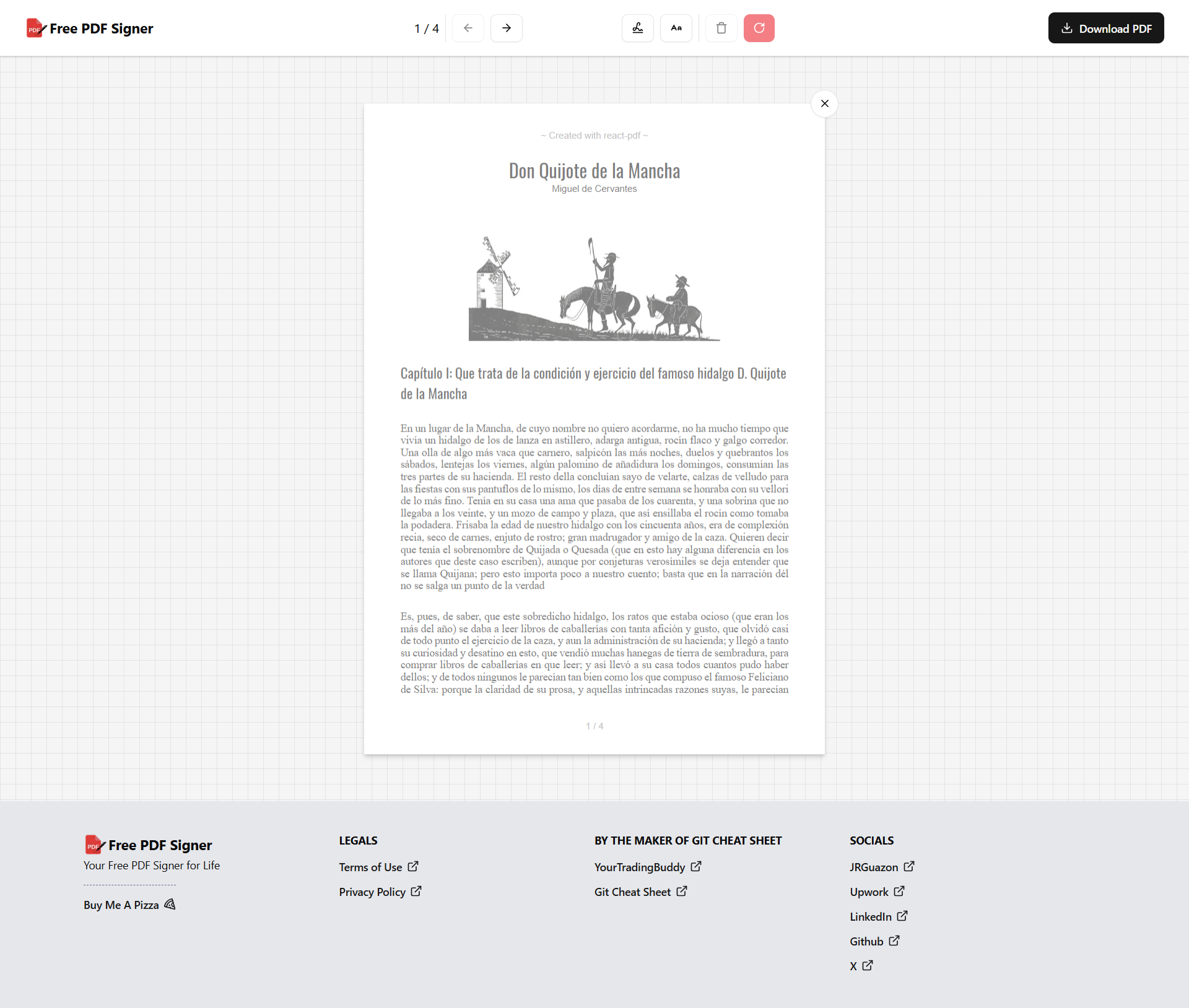1189x1008 pixels.
Task: Click external link icon beside Terms of Use
Action: tap(413, 866)
